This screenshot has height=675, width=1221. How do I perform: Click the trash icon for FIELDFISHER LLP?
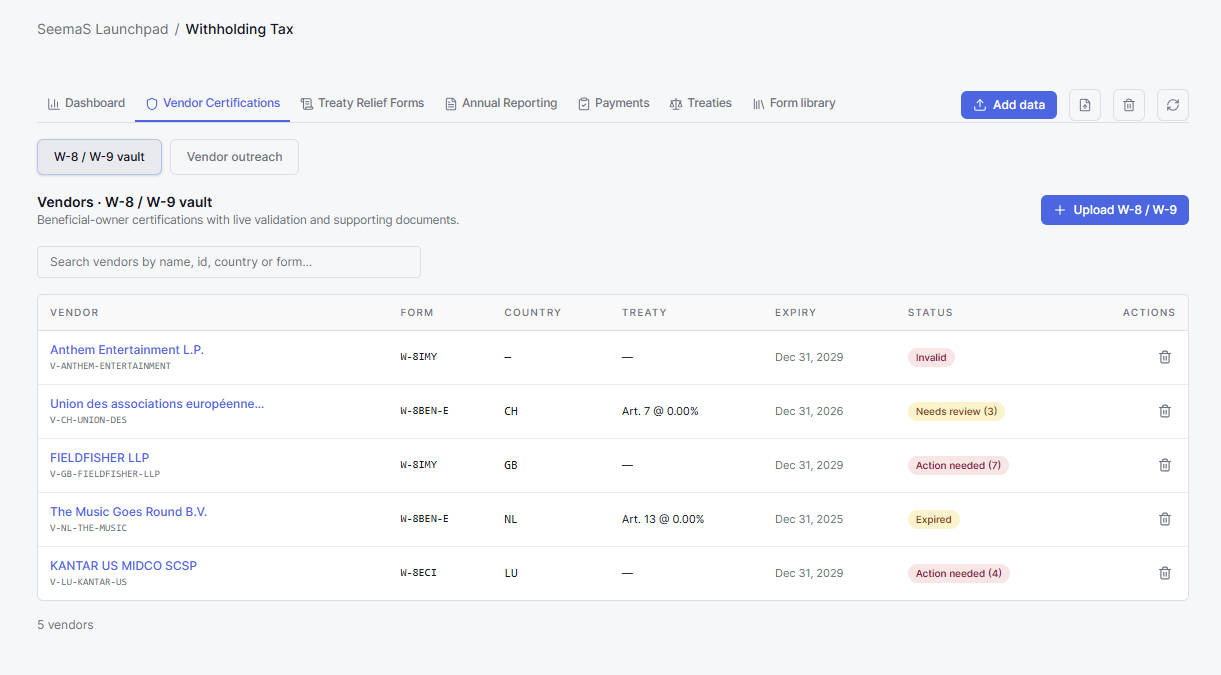(1164, 465)
